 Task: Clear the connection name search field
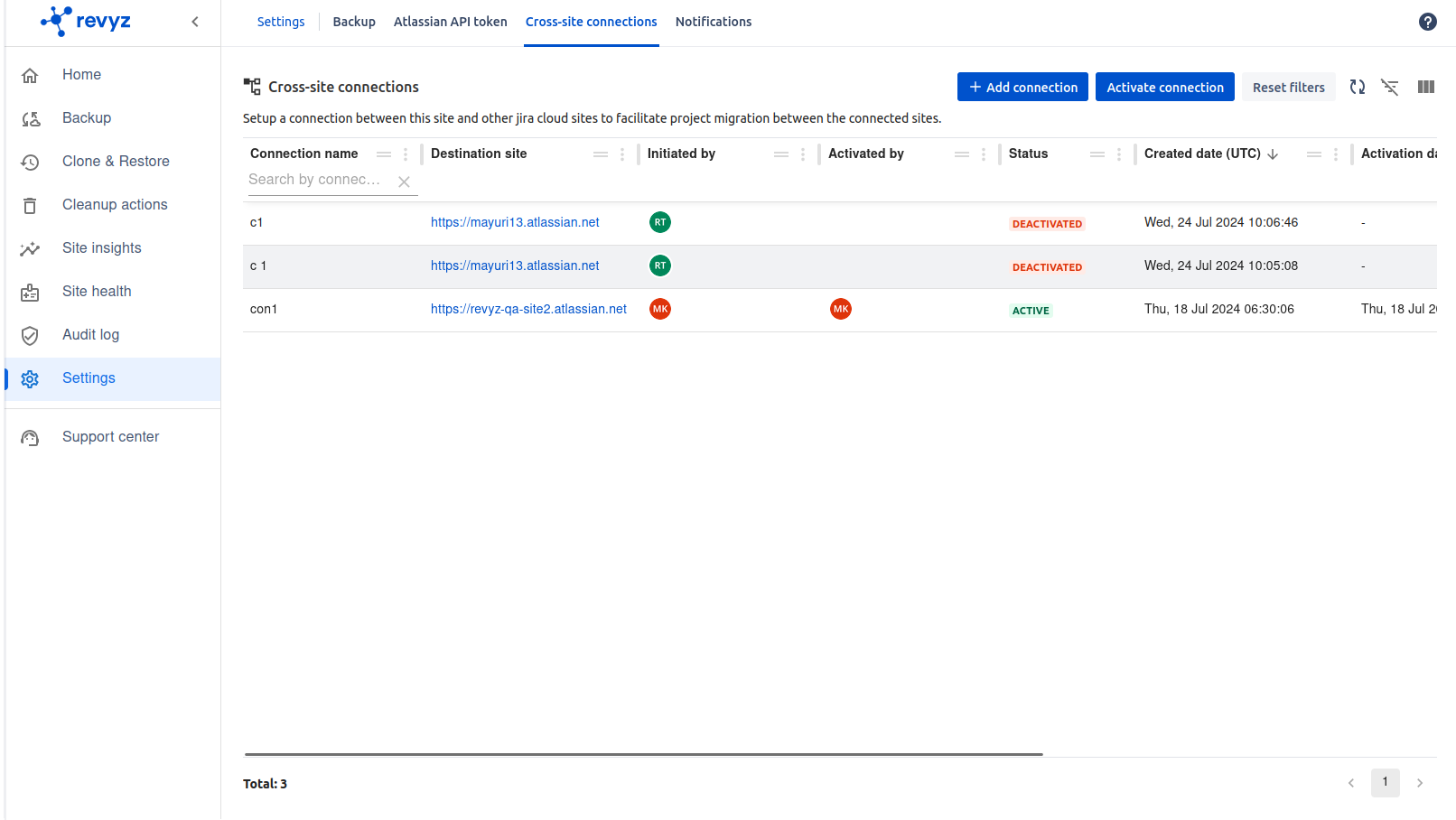point(404,182)
